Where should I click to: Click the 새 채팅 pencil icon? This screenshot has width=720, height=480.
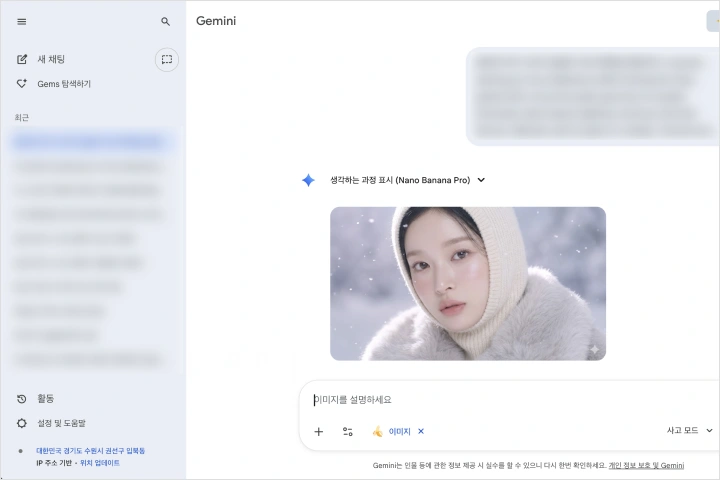pyautogui.click(x=22, y=59)
